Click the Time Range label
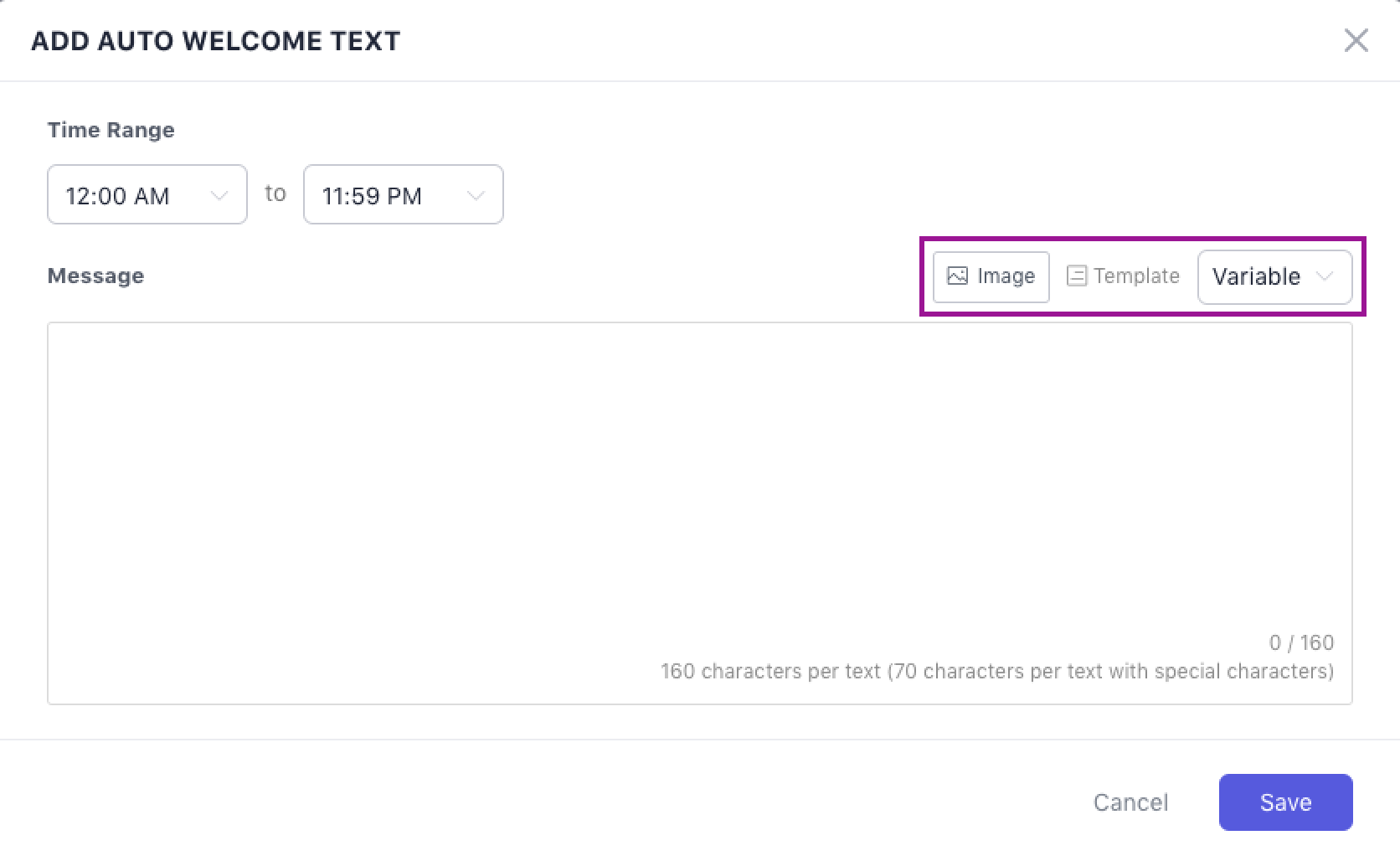 [111, 130]
